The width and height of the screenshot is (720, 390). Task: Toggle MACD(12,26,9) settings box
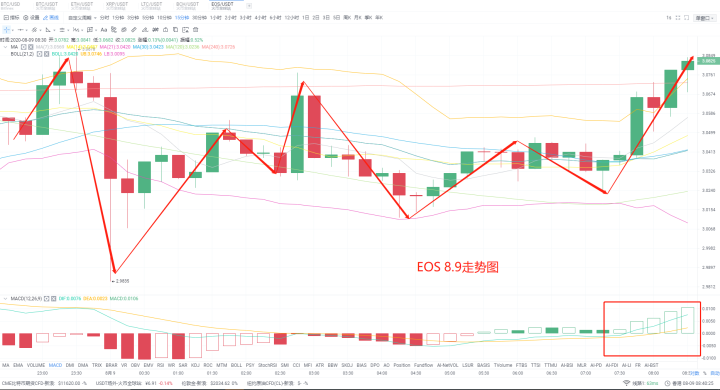46,299
